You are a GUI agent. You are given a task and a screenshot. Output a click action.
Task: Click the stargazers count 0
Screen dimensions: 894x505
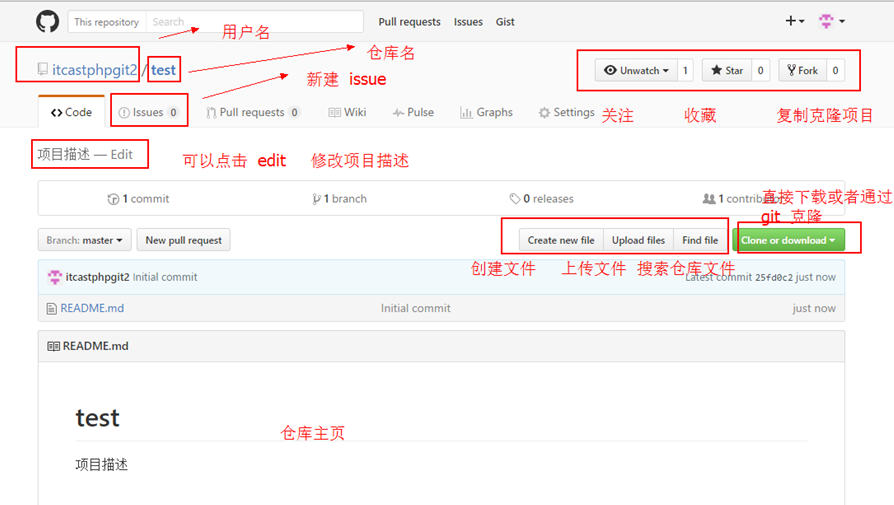[x=761, y=71]
